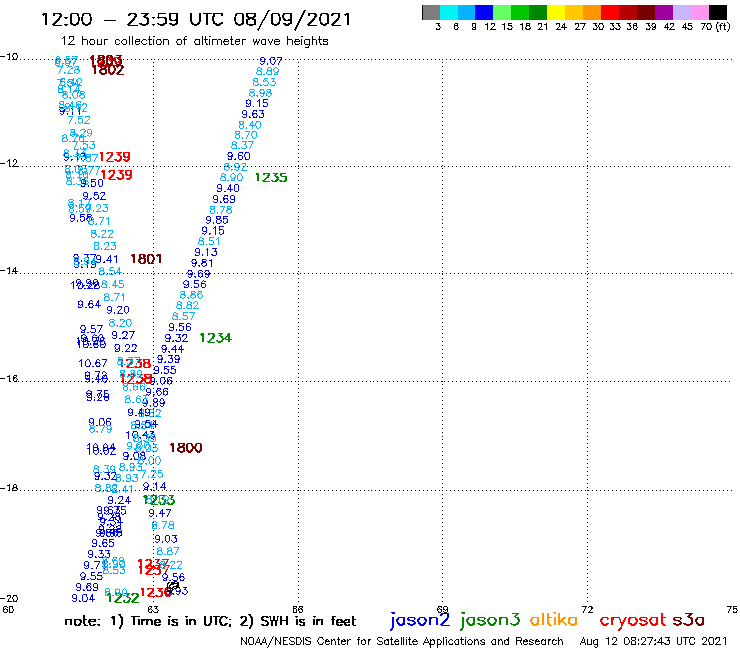Click the '9.03' wave height value
This screenshot has width=740, height=650.
pyautogui.click(x=166, y=539)
